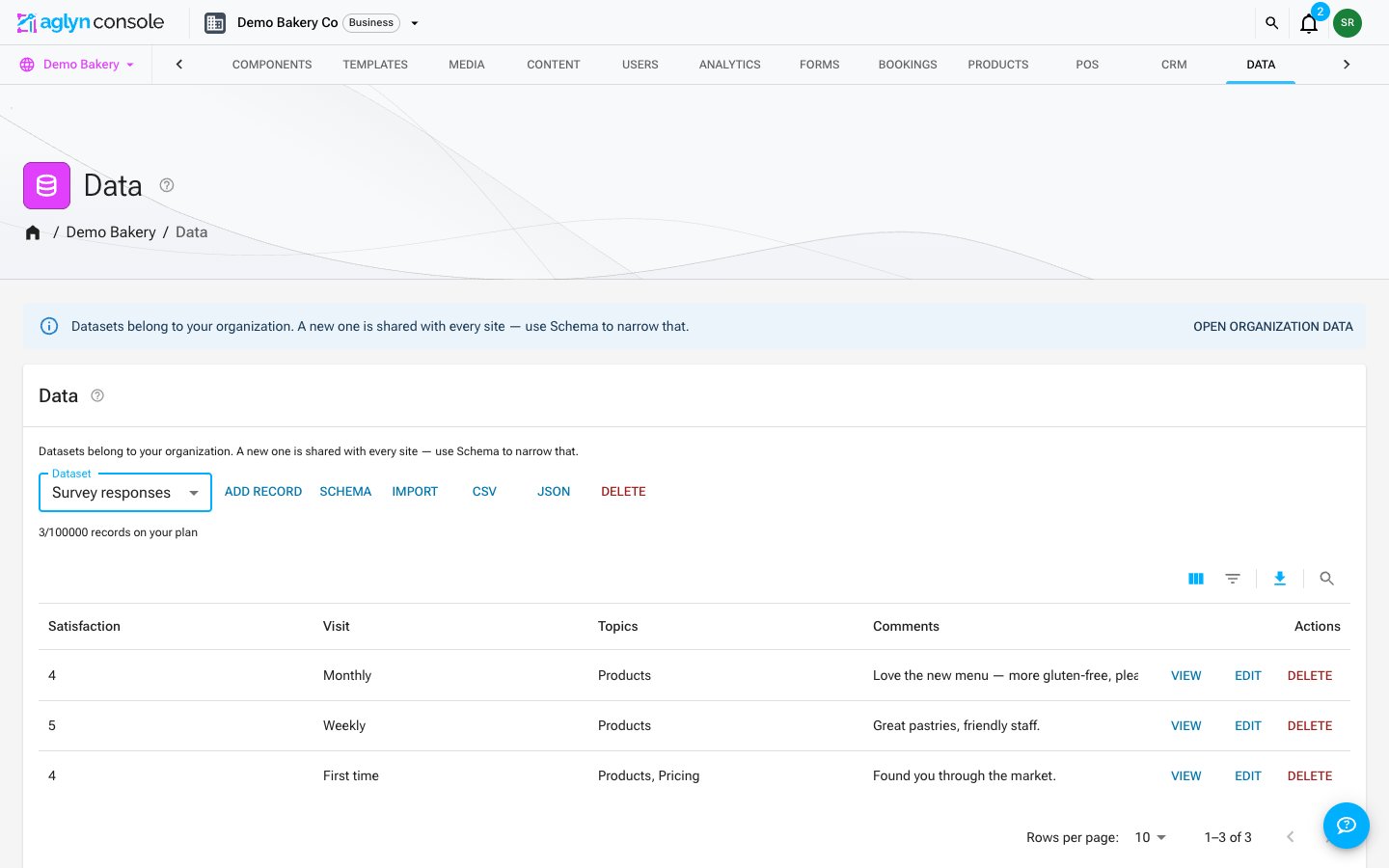This screenshot has width=1389, height=868.
Task: Switch to the CONTENT tab
Action: coord(554,65)
